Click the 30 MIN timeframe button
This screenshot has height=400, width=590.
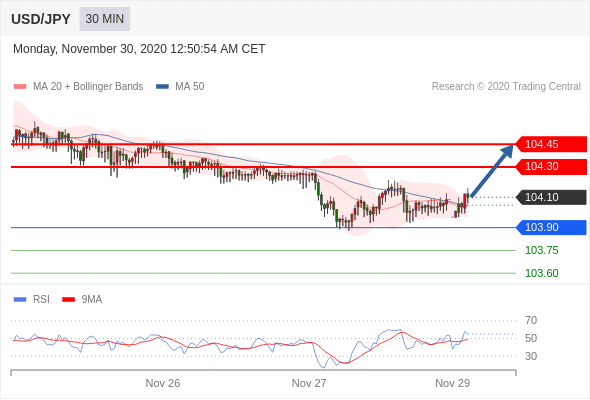tap(105, 19)
